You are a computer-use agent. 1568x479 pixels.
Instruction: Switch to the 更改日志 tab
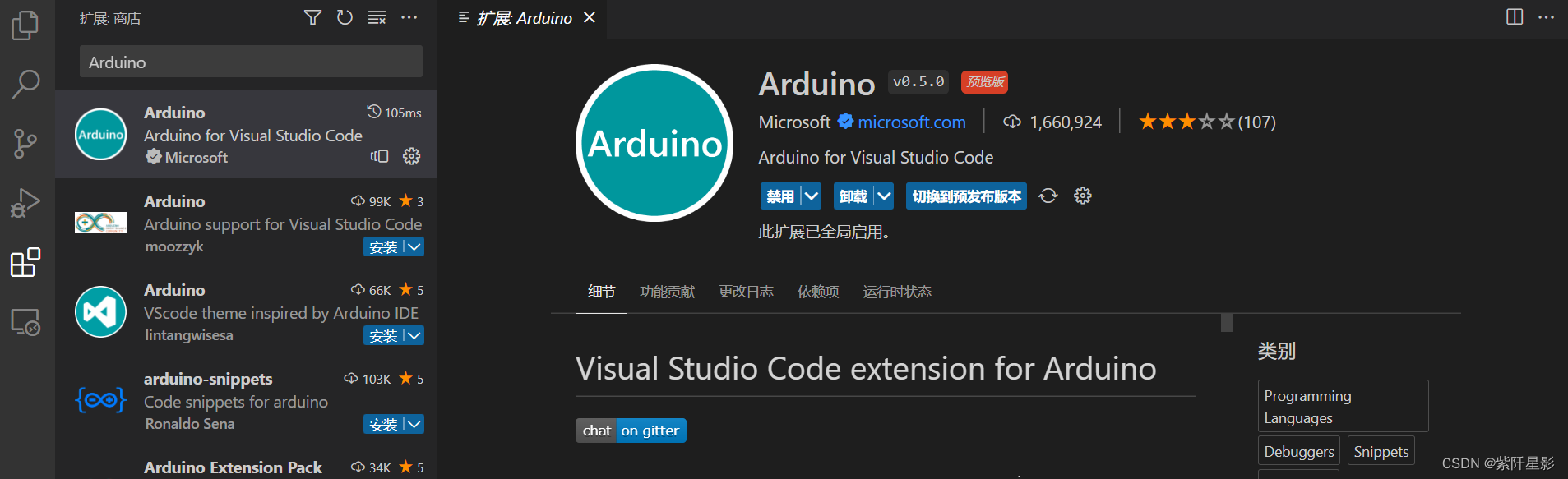coord(746,292)
